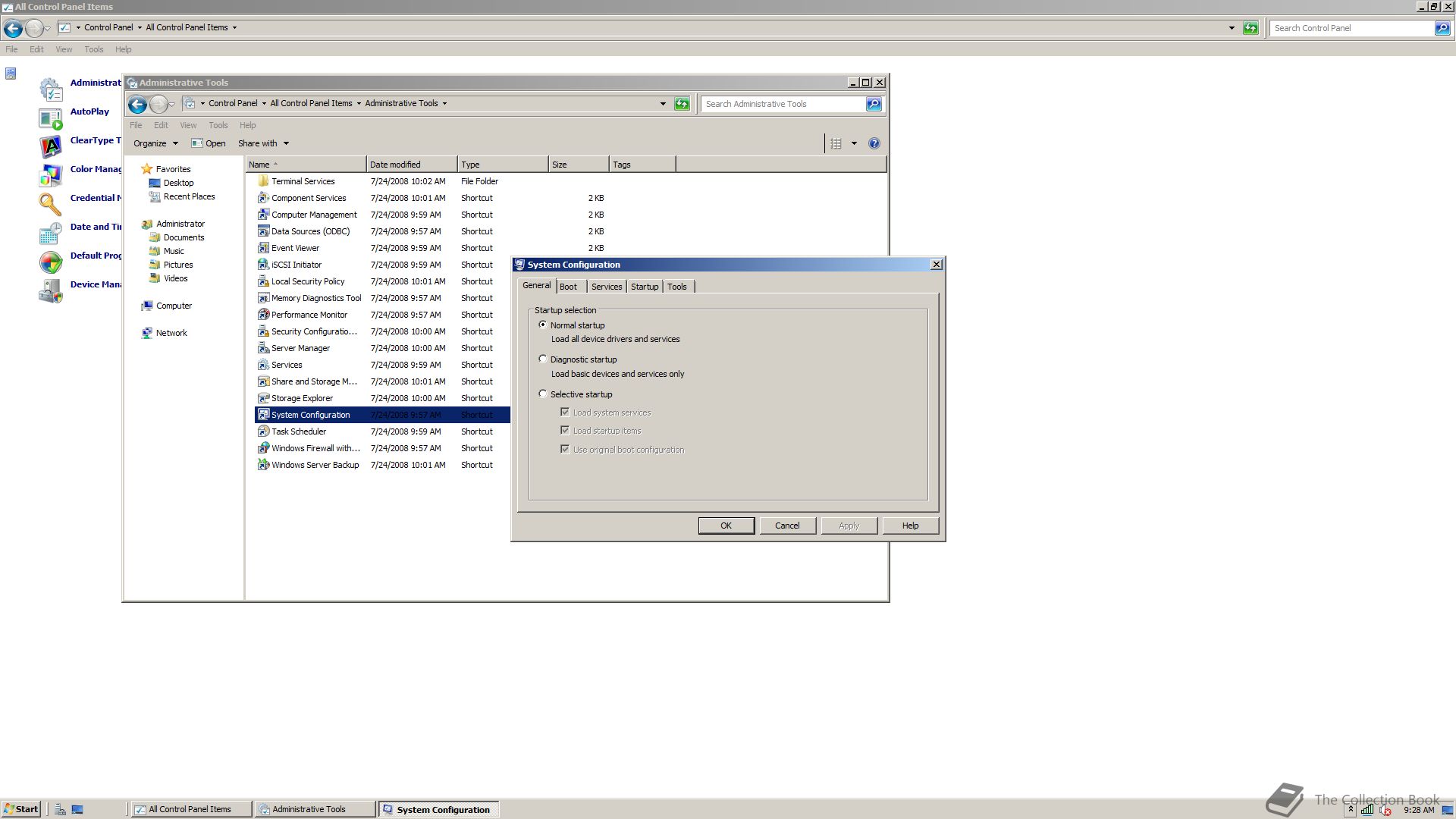Switch to the Startup tab

tap(645, 287)
